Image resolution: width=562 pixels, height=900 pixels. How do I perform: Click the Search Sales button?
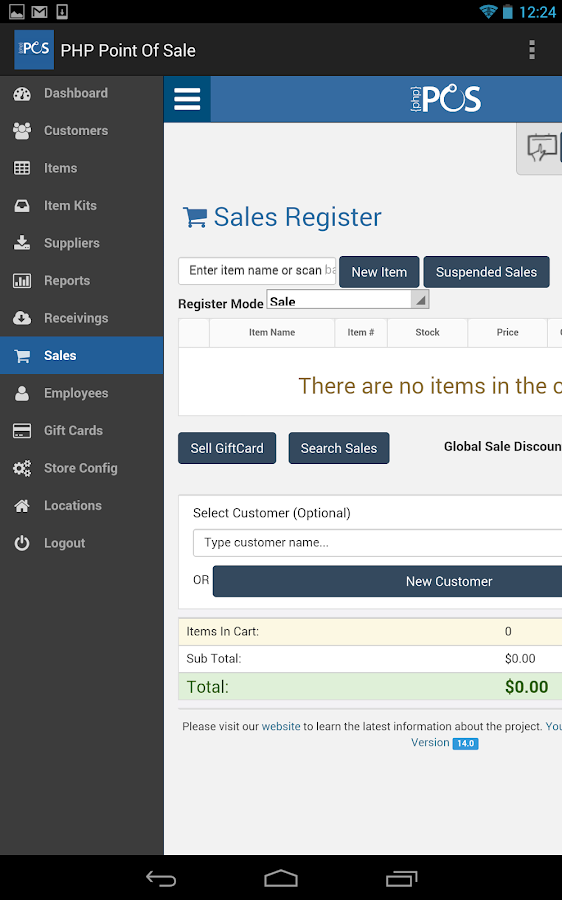point(339,448)
